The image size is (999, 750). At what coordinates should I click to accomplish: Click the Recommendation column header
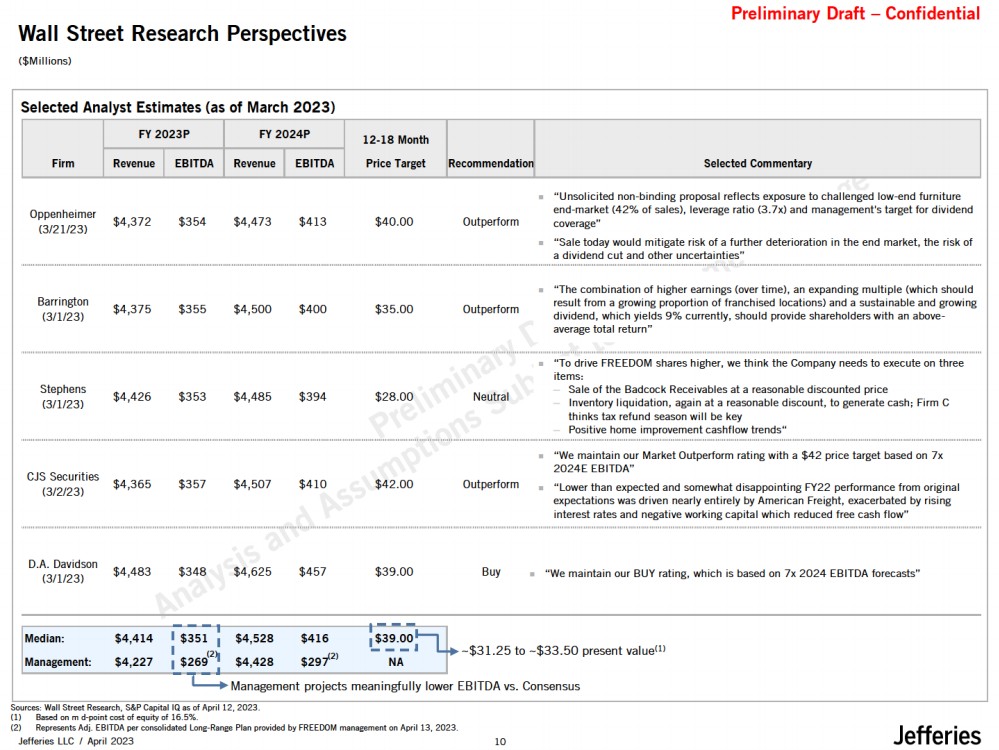pos(490,163)
